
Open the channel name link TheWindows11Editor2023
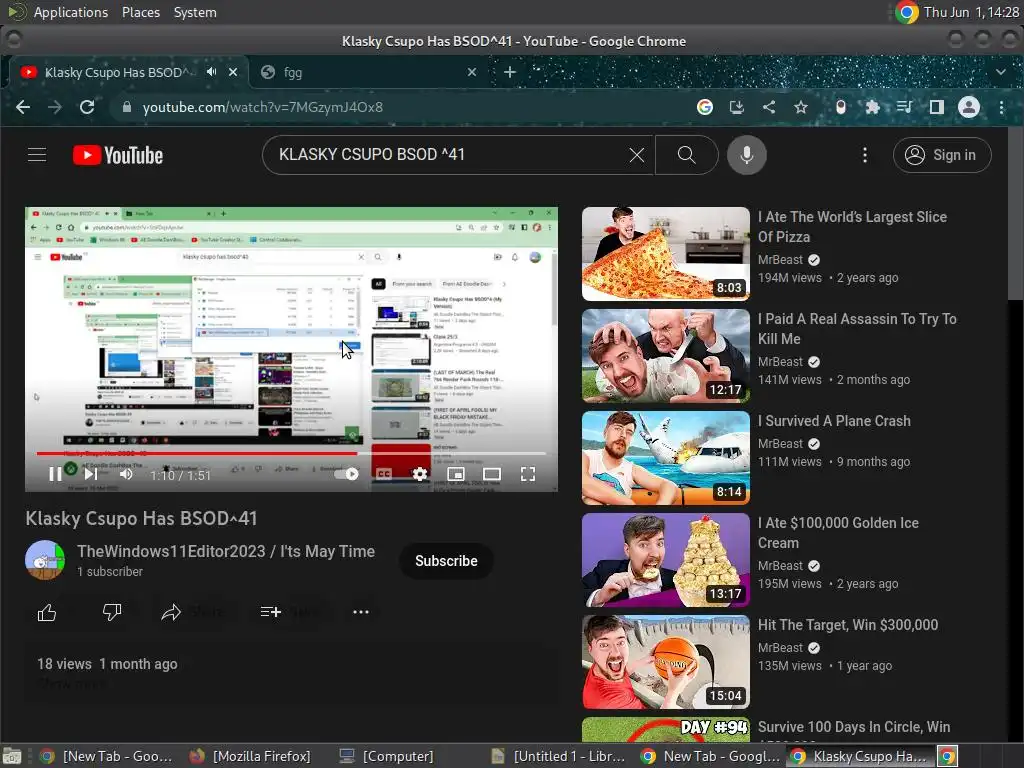point(226,551)
